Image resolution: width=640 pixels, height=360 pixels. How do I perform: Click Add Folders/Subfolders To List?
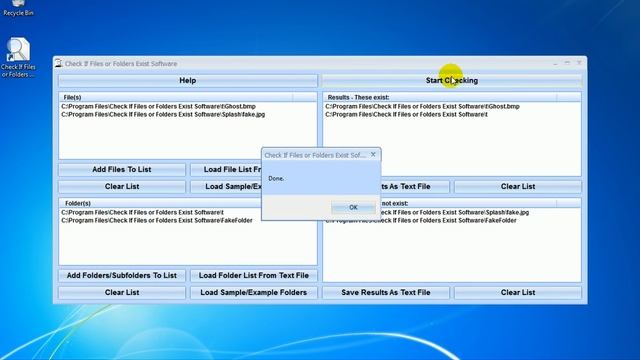click(x=122, y=276)
